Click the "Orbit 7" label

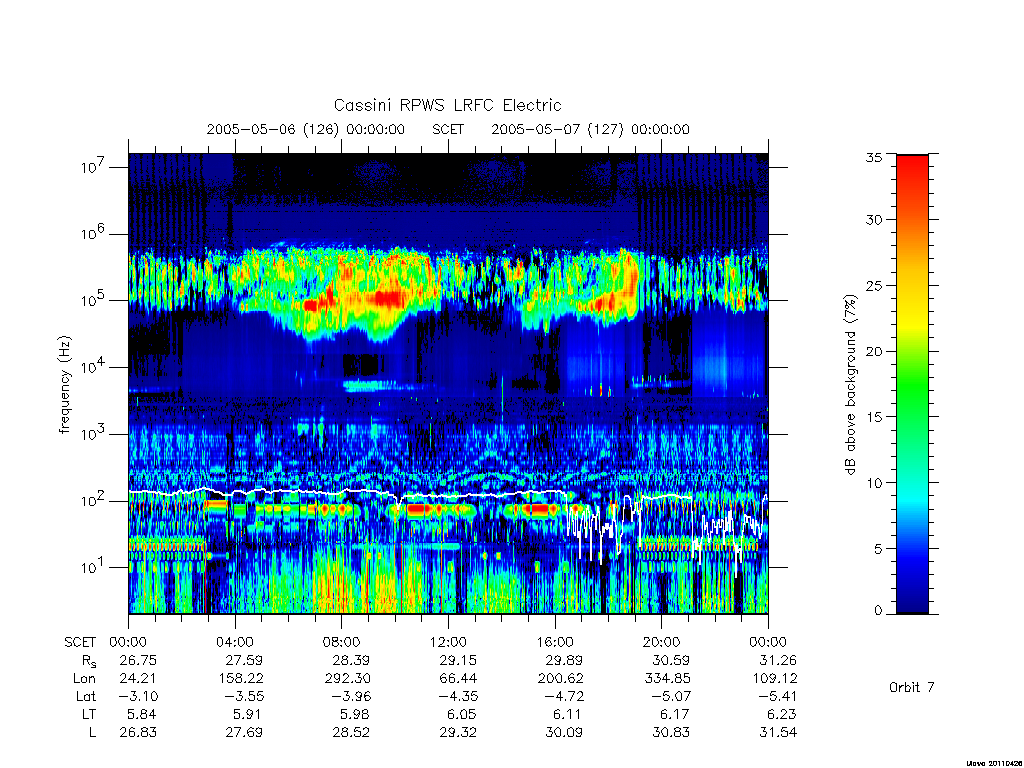click(912, 687)
